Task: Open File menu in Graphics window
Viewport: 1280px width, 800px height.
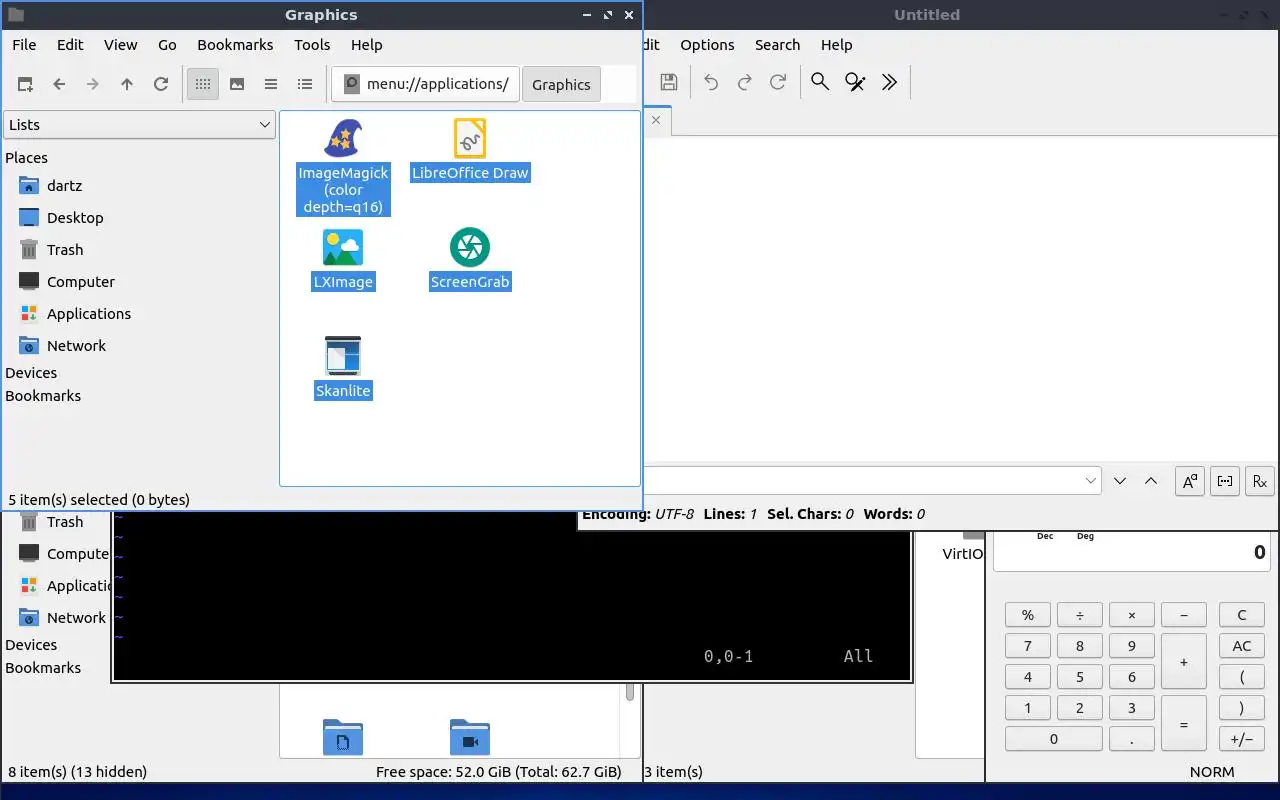Action: (24, 45)
